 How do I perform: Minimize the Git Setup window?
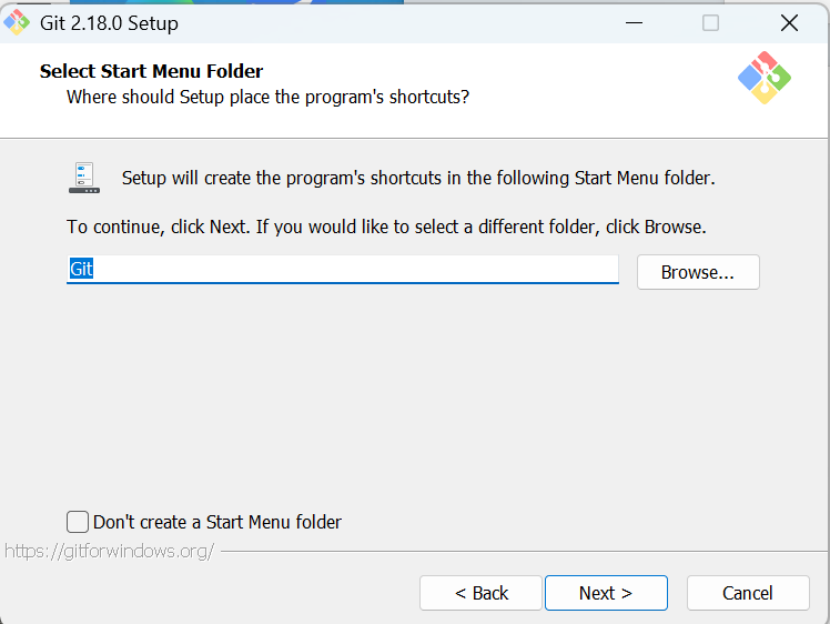pyautogui.click(x=634, y=23)
